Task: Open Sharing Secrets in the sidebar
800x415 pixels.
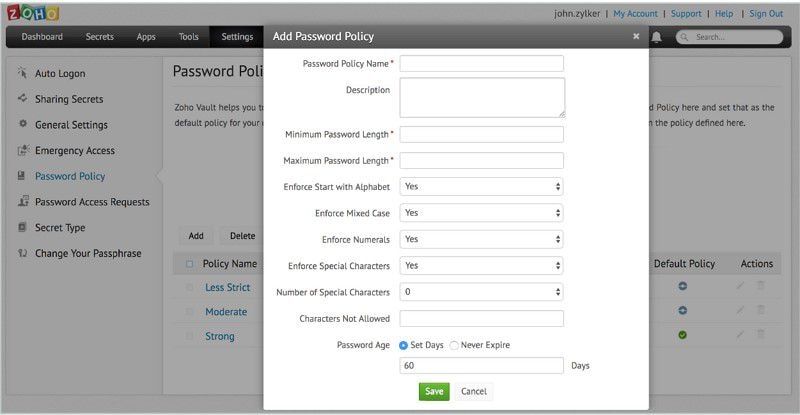Action: click(x=68, y=99)
